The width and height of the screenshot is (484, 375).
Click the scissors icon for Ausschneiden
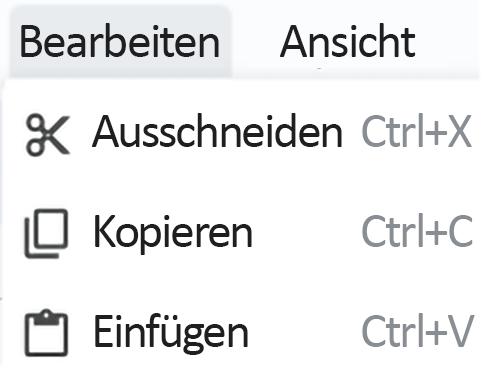[48, 134]
